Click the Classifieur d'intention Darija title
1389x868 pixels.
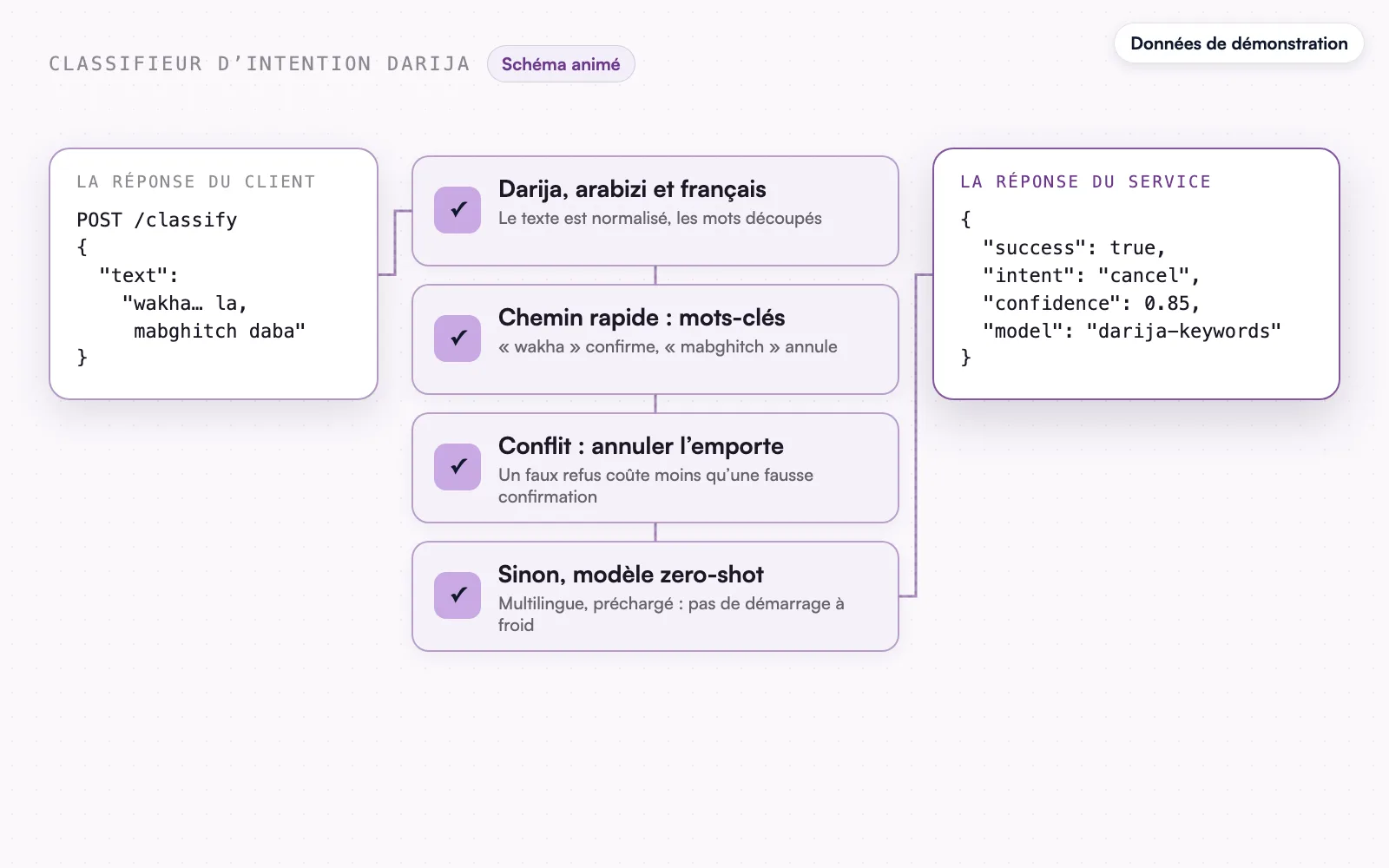coord(260,64)
